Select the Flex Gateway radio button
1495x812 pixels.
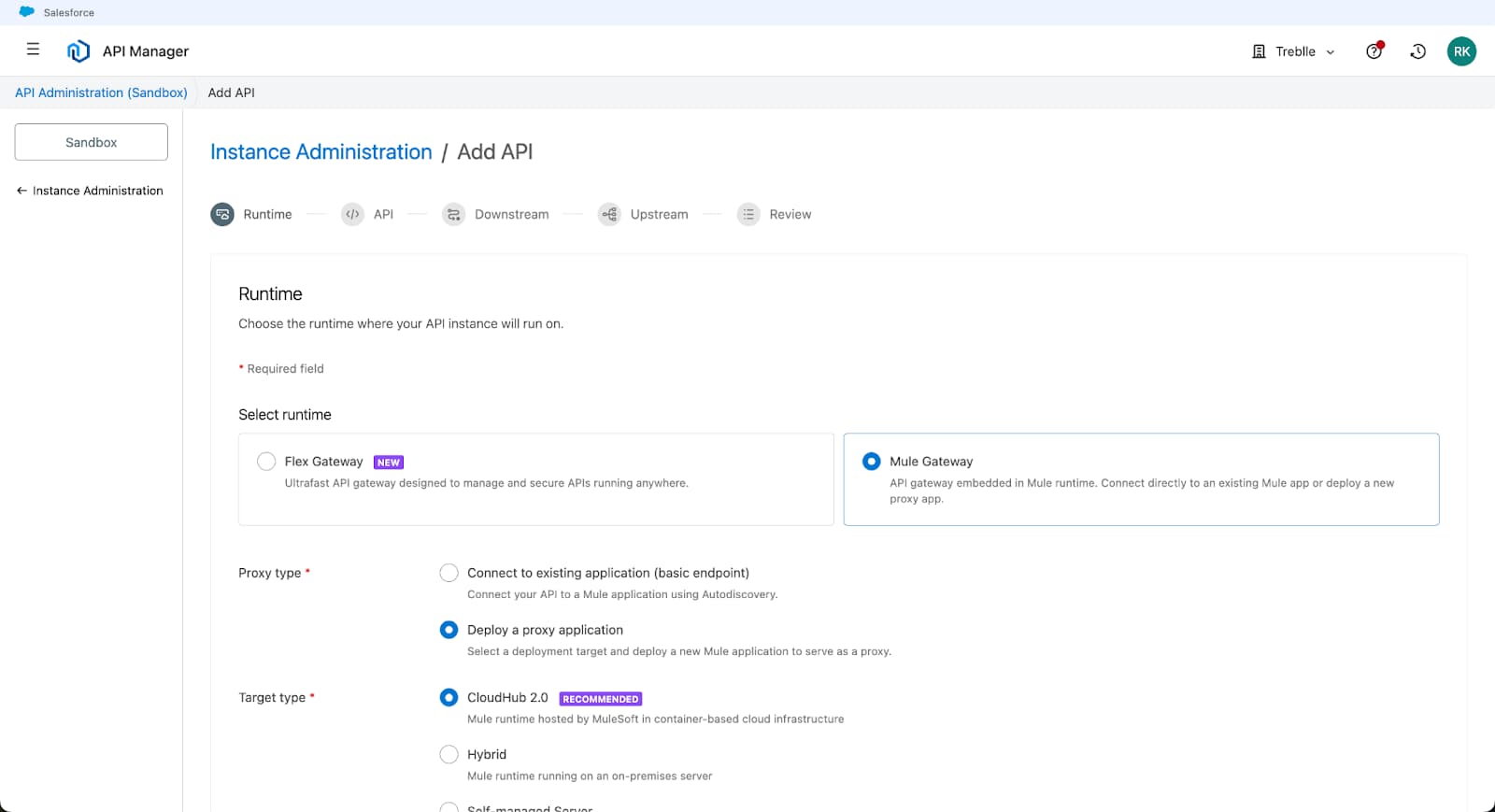[266, 461]
